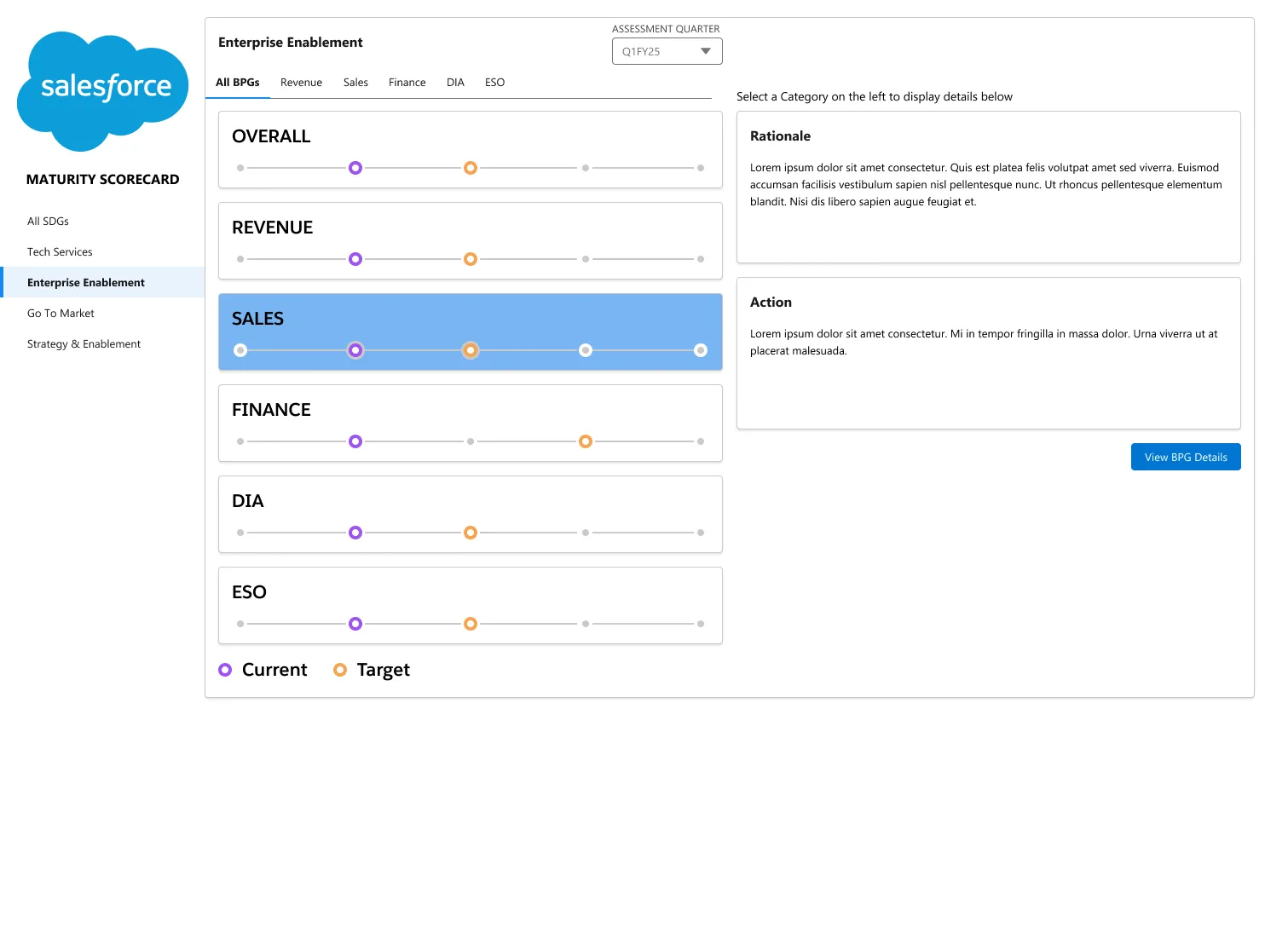Select the ESO category card title

[x=249, y=592]
